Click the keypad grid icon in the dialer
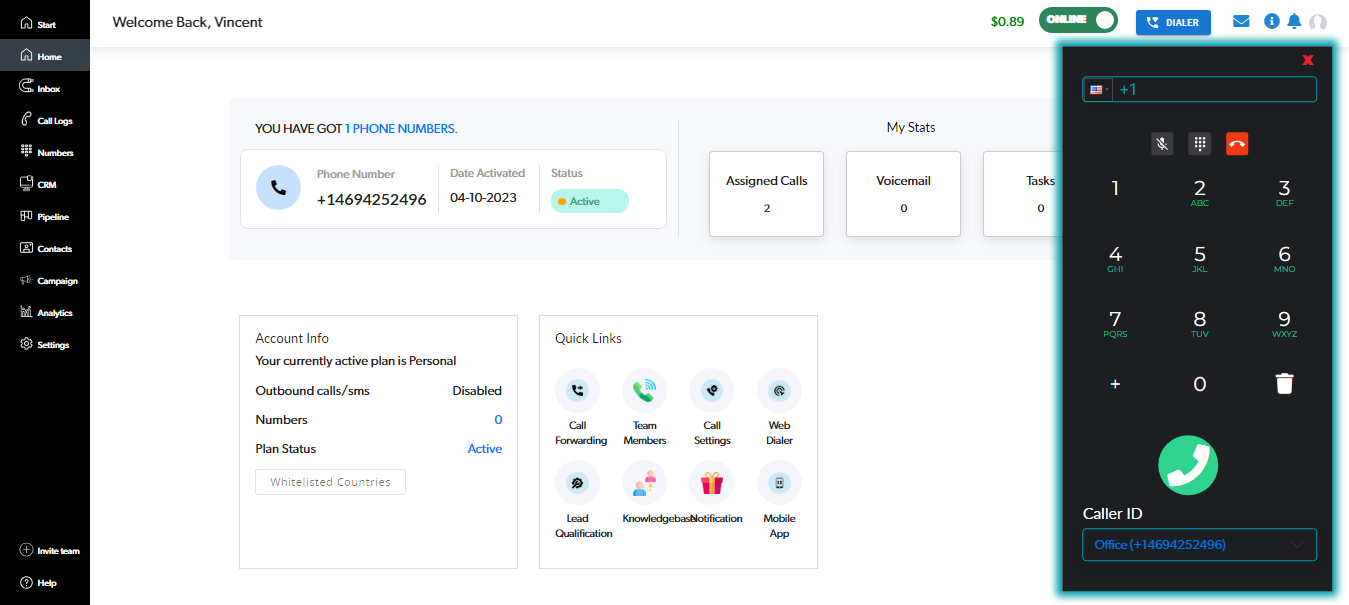The width and height of the screenshot is (1349, 605). coord(1199,144)
